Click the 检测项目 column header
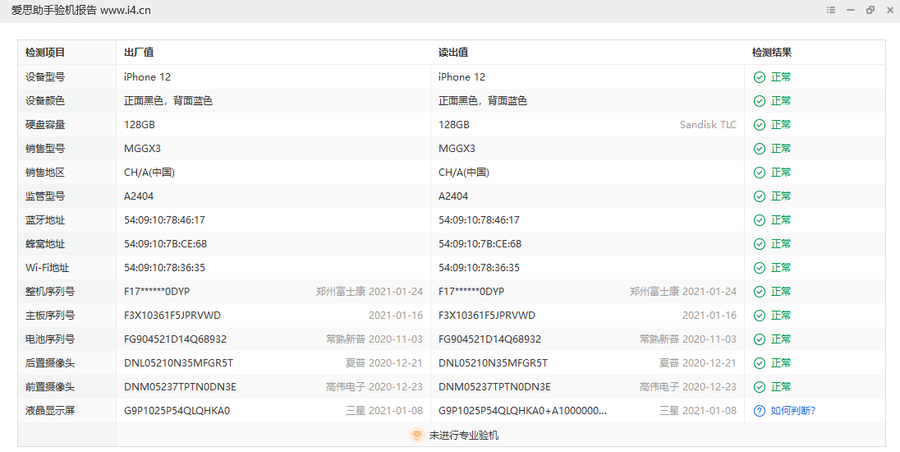Screen dimensions: 900x452 45,52
